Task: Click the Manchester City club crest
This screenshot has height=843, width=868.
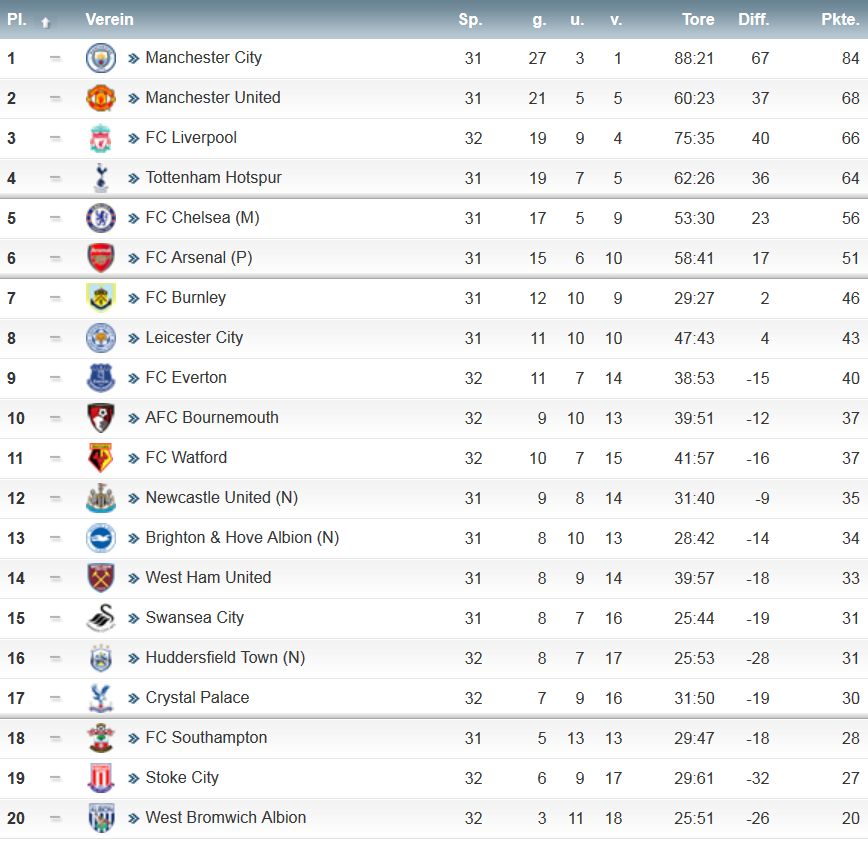Action: pyautogui.click(x=101, y=58)
